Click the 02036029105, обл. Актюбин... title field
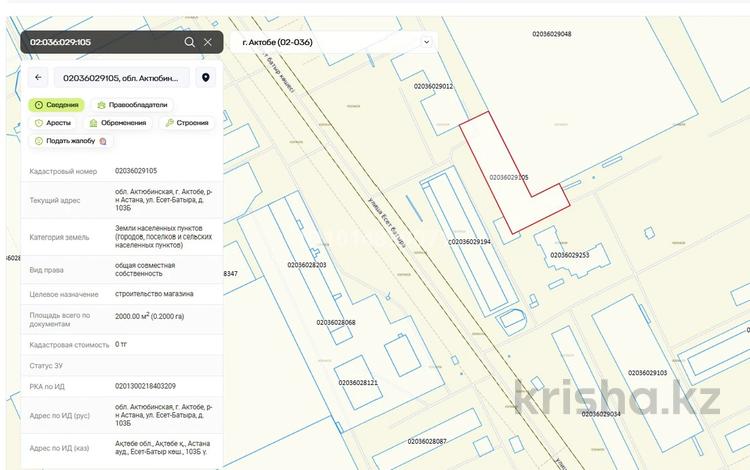 (x=121, y=77)
